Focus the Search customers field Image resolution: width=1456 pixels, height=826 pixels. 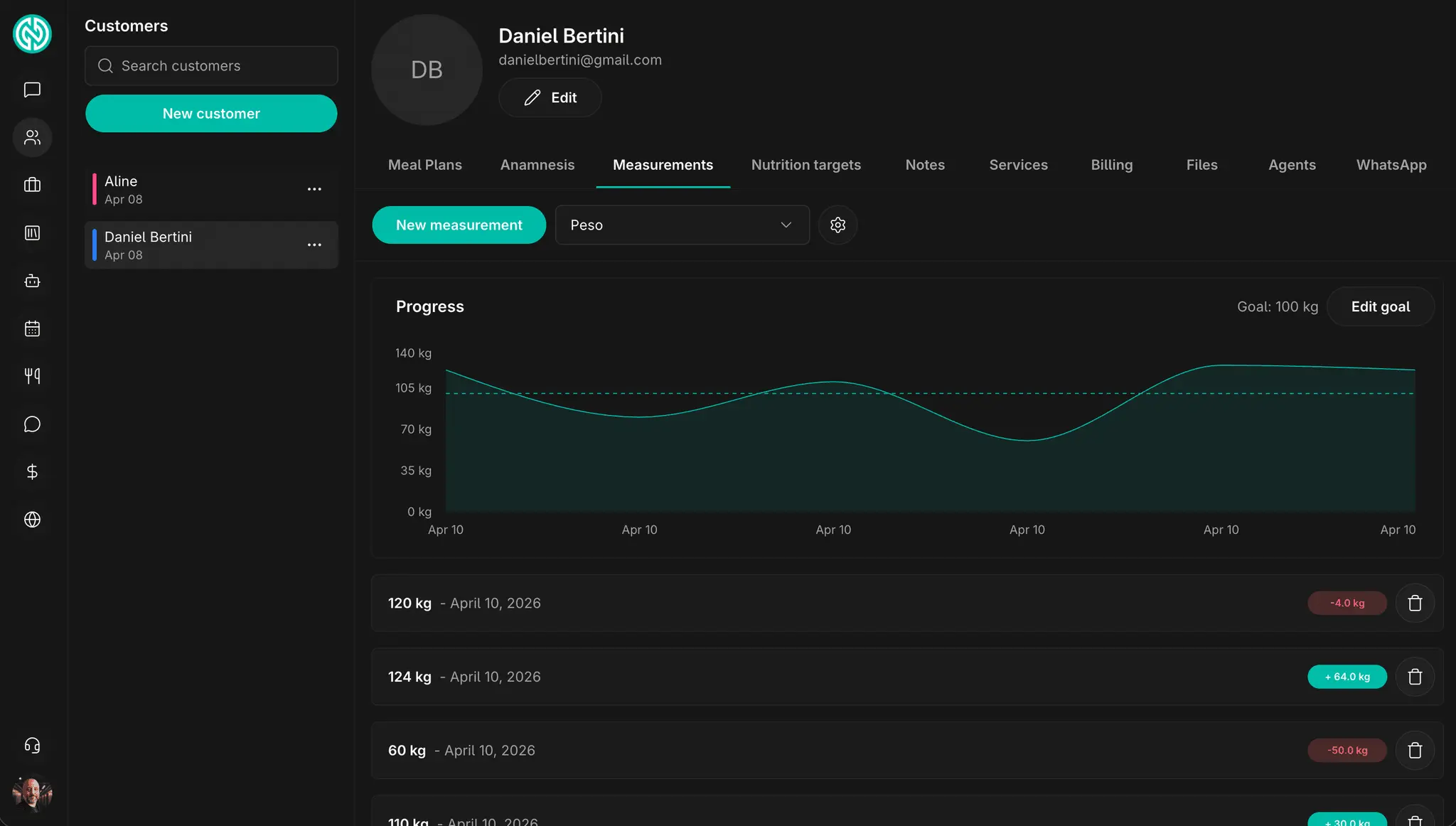(211, 65)
